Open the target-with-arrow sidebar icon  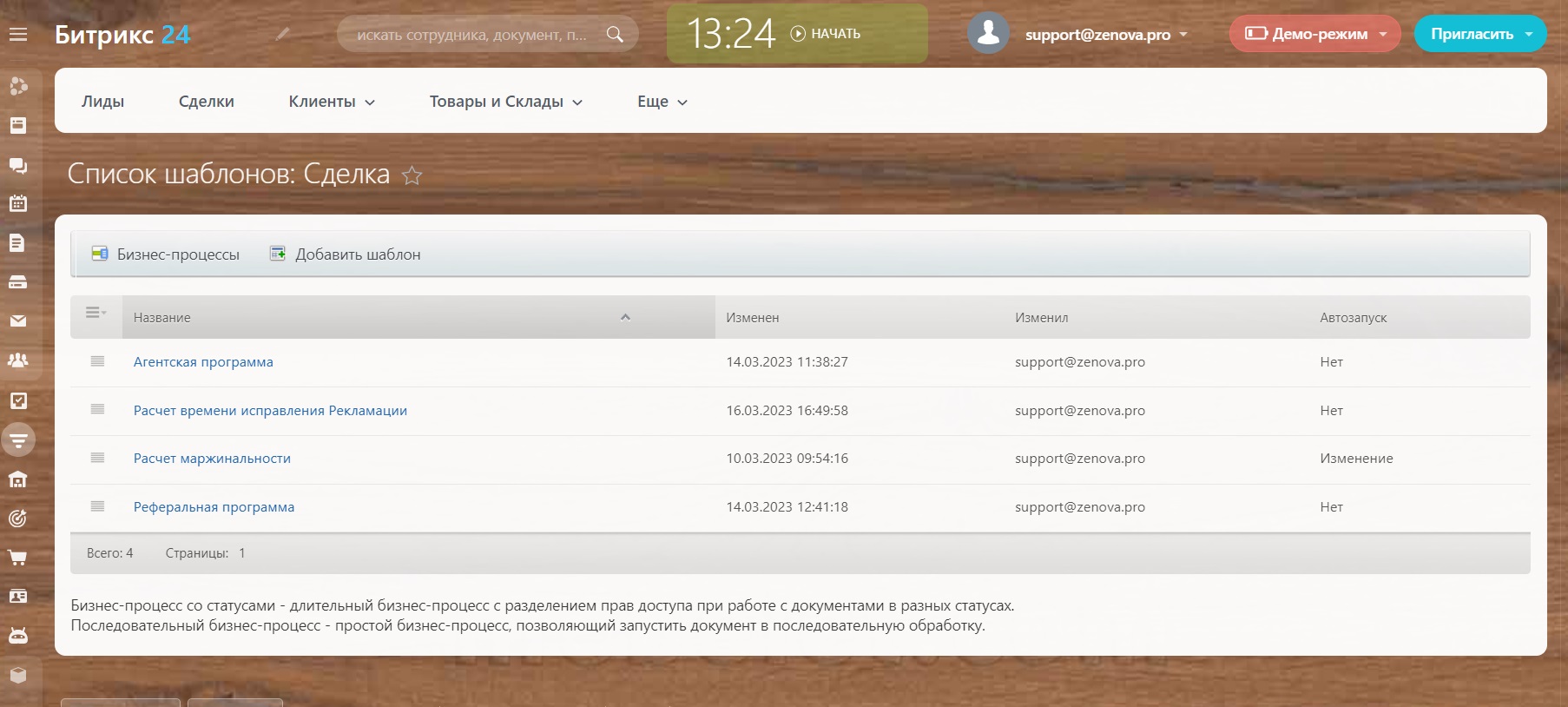[x=18, y=519]
